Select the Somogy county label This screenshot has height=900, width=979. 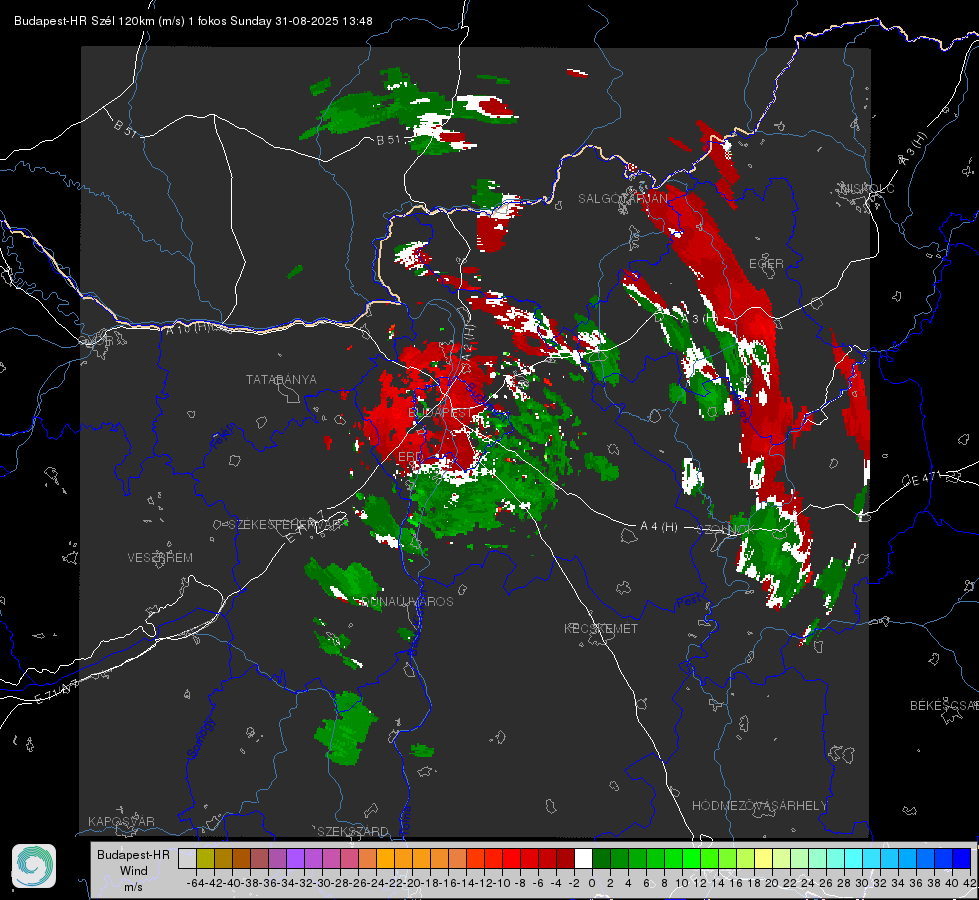(200, 738)
